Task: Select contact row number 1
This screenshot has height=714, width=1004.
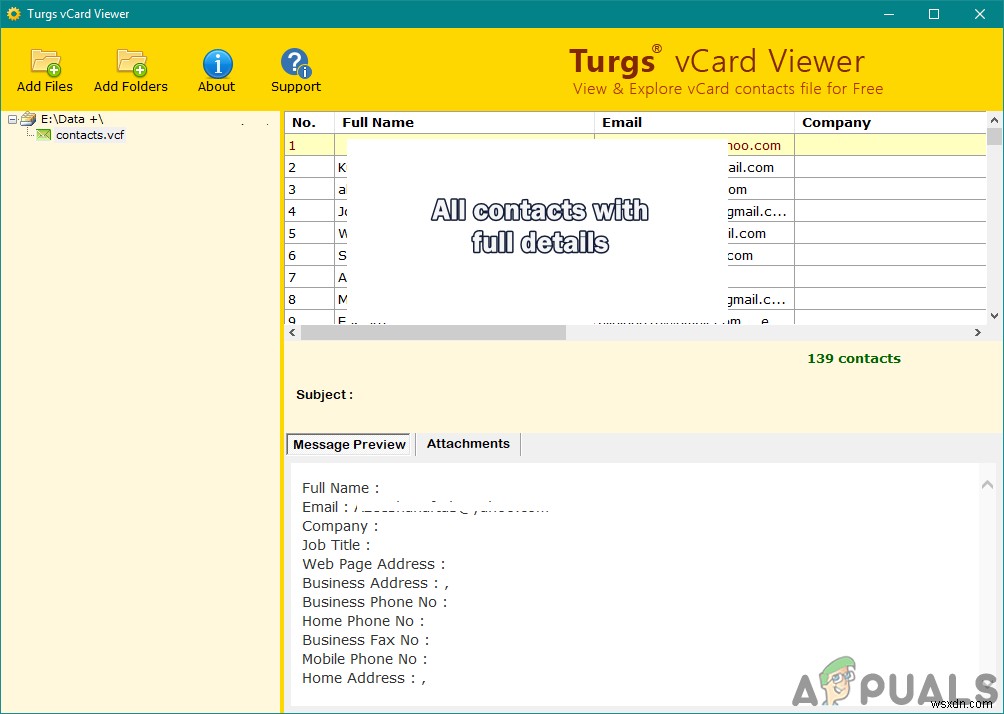Action: click(x=635, y=145)
